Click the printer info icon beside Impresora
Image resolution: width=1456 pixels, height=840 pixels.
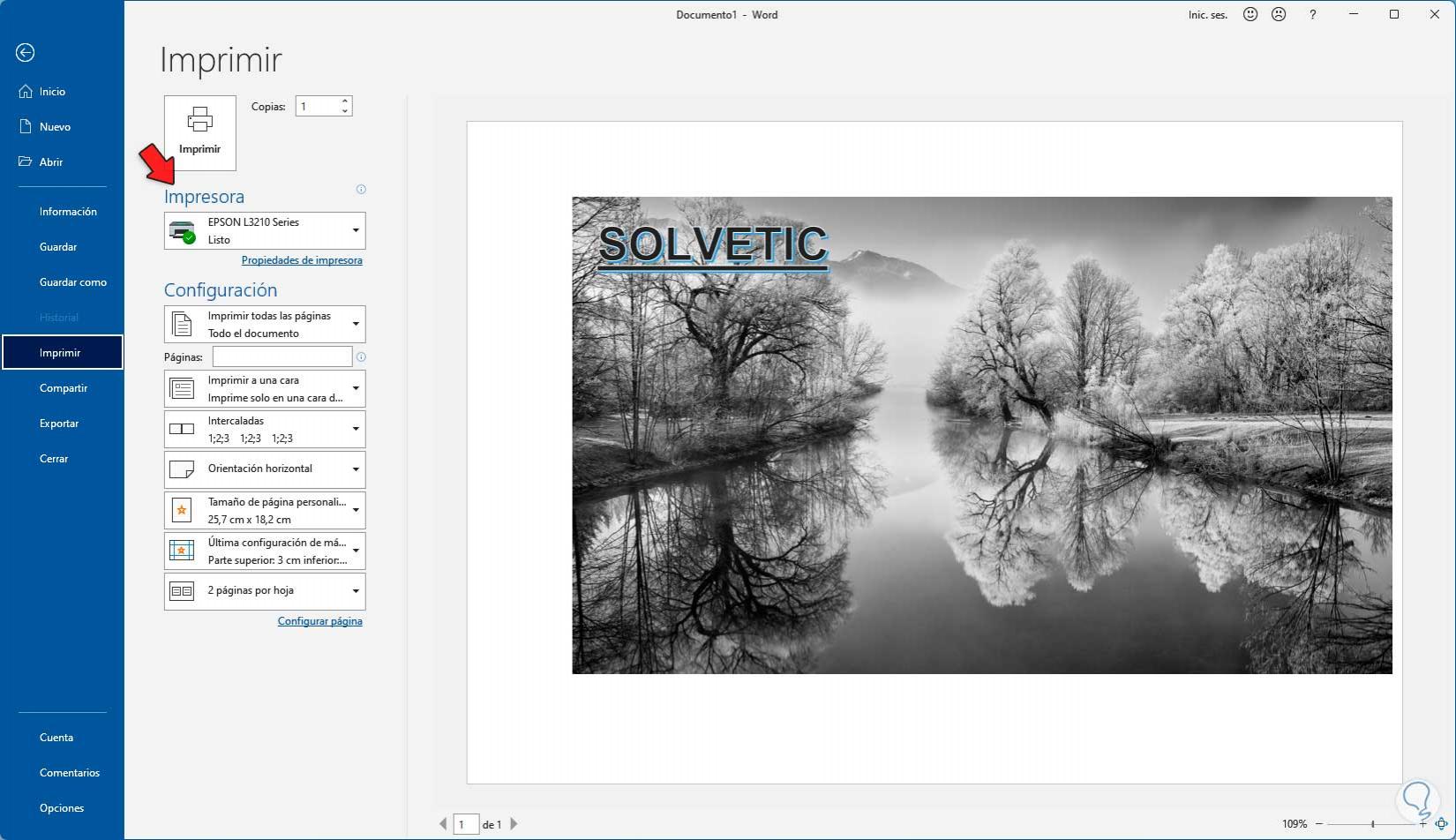(x=361, y=189)
